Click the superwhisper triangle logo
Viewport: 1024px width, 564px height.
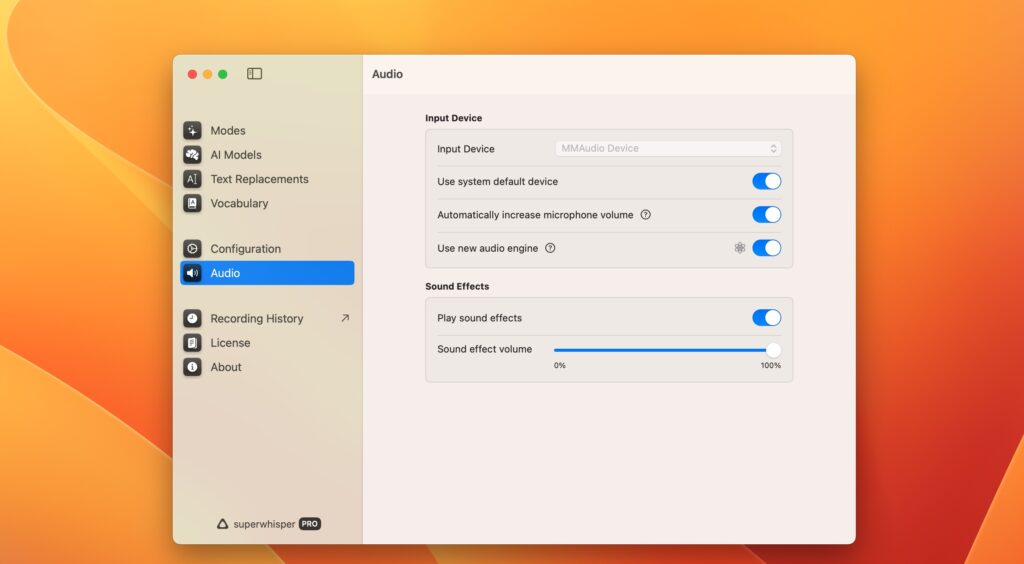[x=222, y=524]
